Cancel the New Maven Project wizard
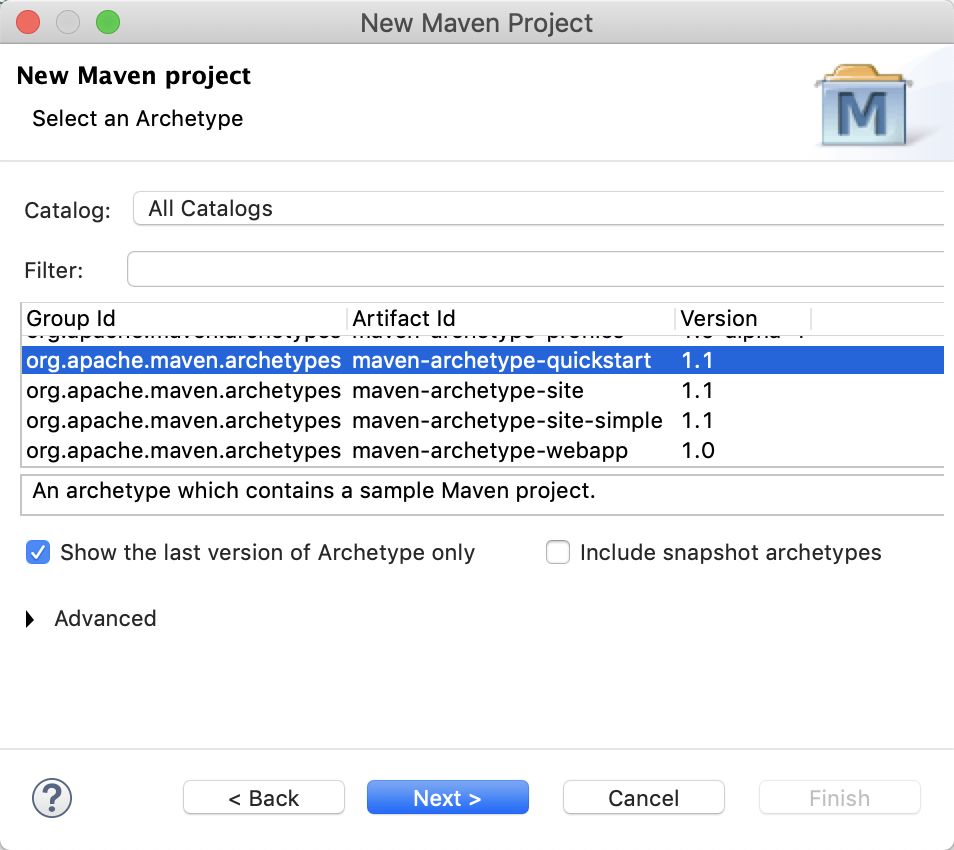 point(644,798)
